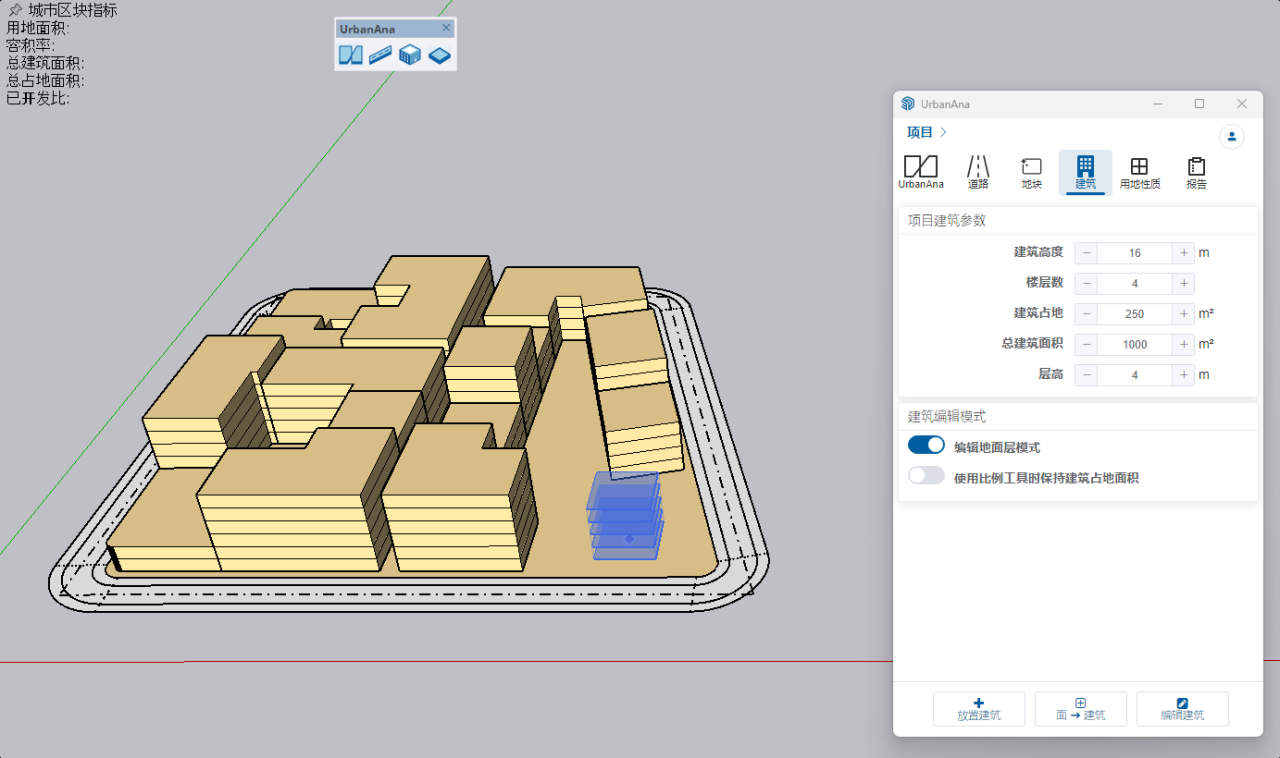
Task: Select the 3D building icon in floating toolbar
Action: point(410,55)
